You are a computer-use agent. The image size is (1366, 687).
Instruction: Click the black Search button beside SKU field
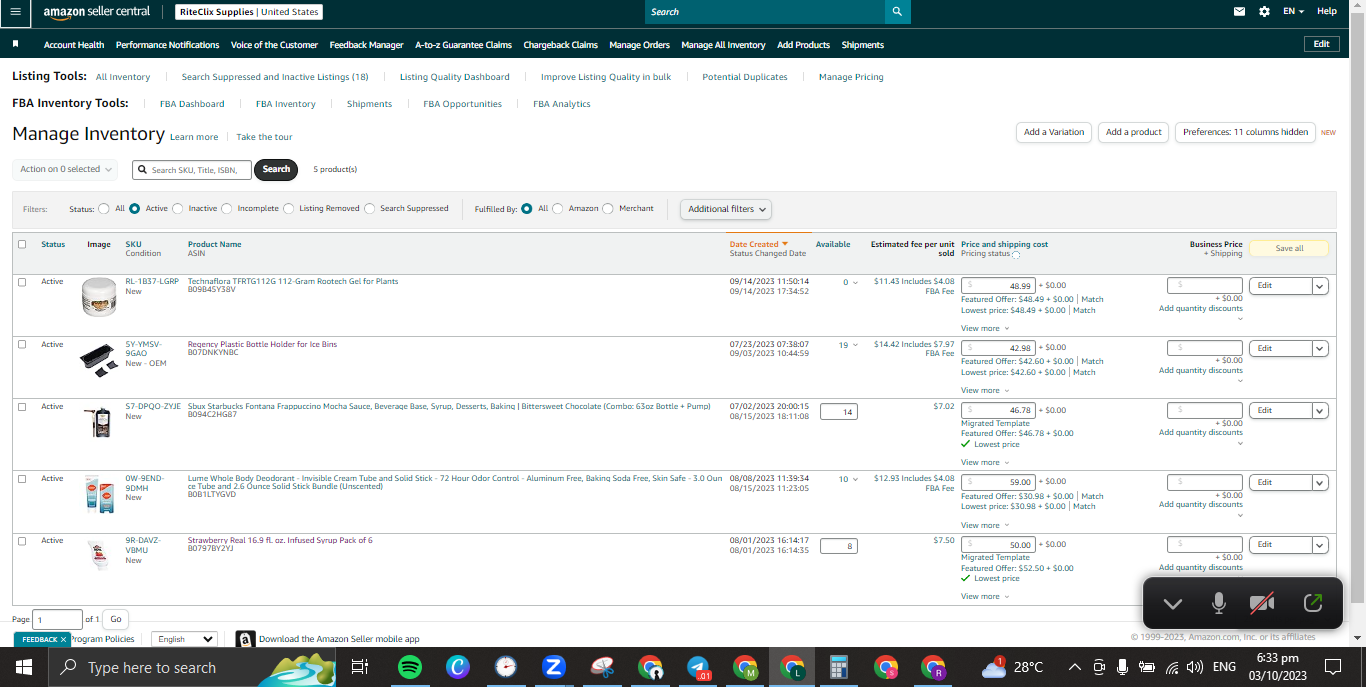pyautogui.click(x=277, y=169)
